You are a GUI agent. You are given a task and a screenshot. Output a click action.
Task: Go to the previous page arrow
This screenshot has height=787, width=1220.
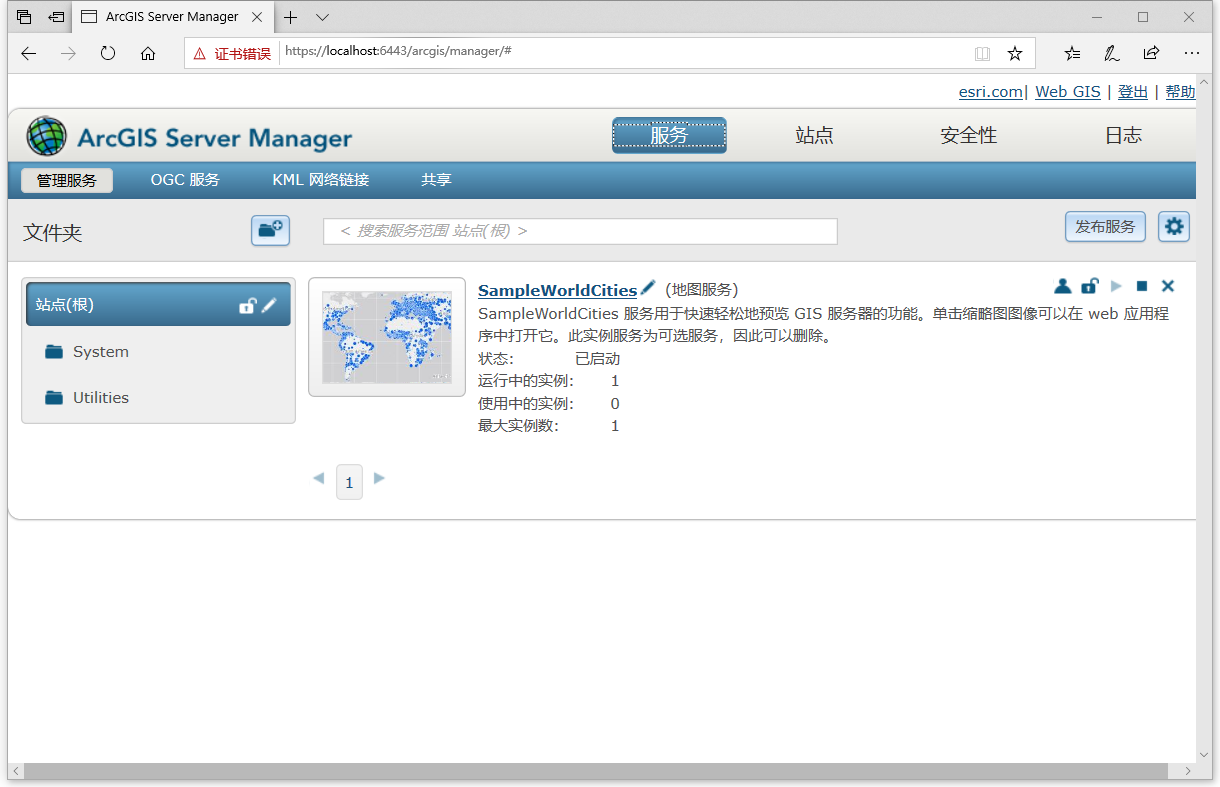[319, 479]
